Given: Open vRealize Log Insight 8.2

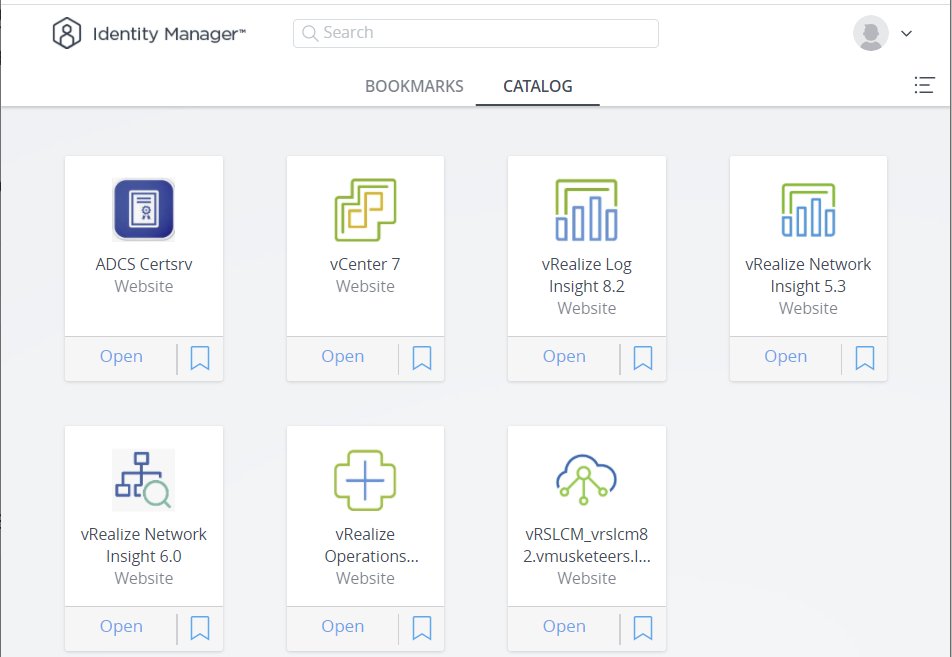Looking at the screenshot, I should 564,356.
